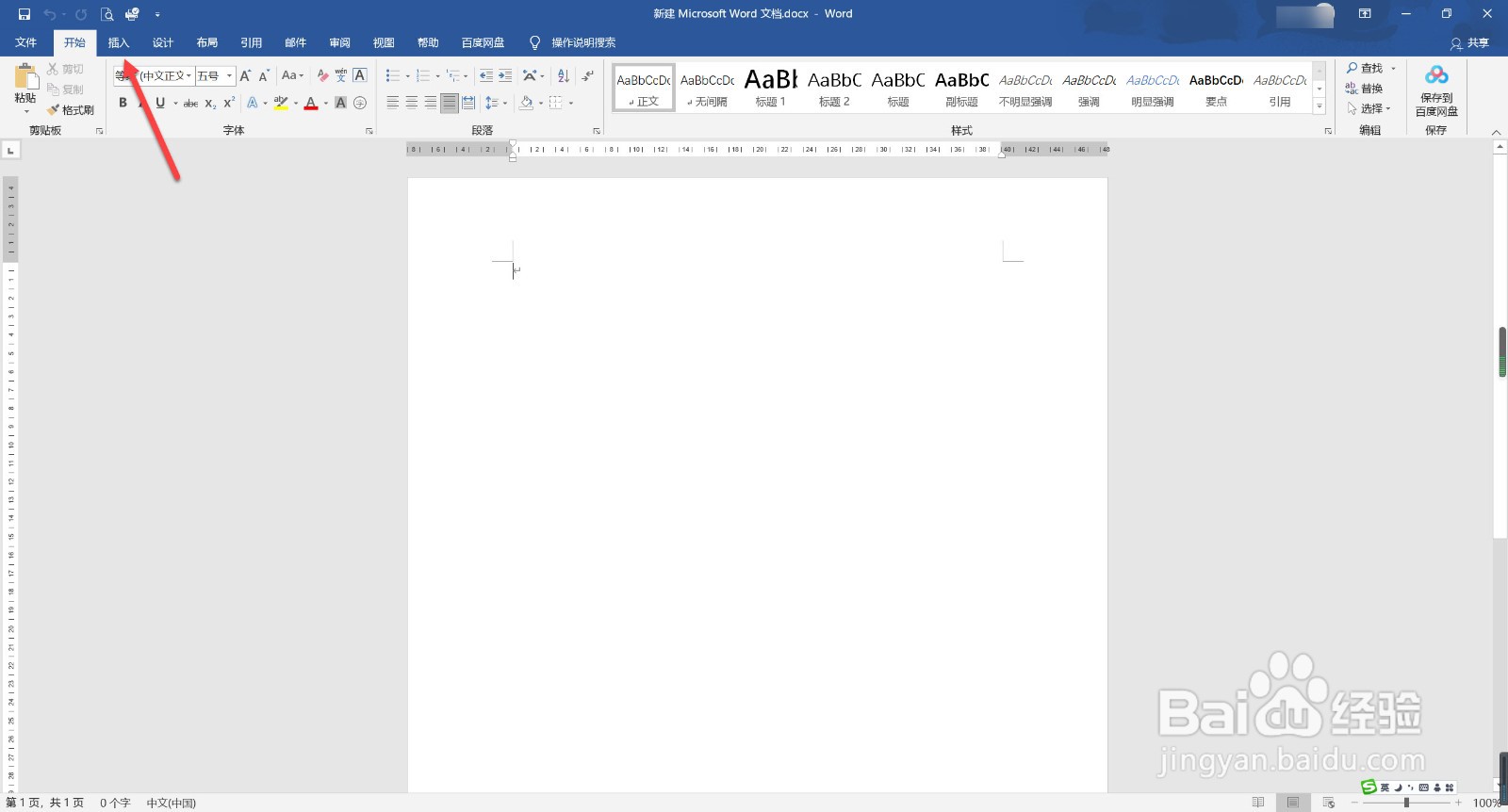1508x812 pixels.
Task: Click the Find (查找) magnifier icon
Action: [x=1352, y=68]
